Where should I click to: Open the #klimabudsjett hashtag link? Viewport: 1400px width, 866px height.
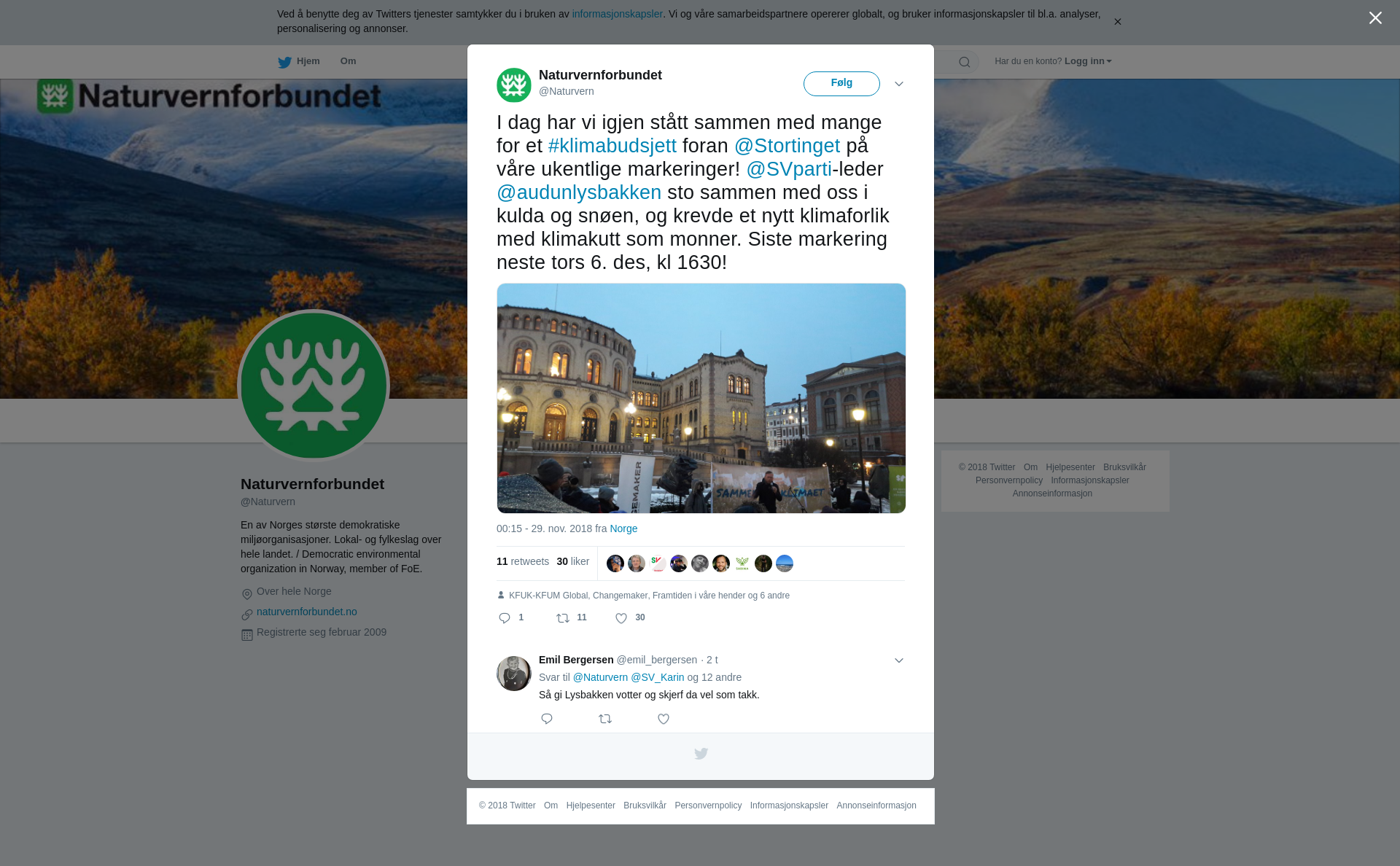tap(612, 146)
